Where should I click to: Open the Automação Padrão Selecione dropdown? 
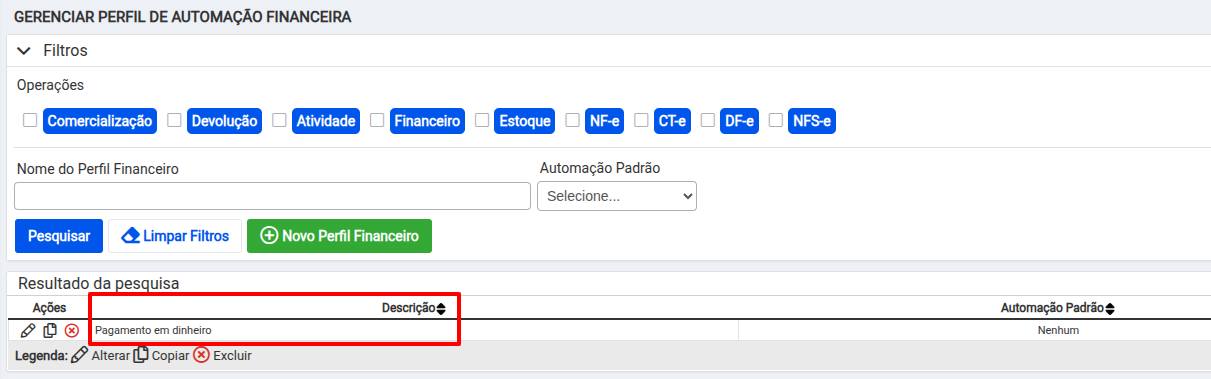pyautogui.click(x=617, y=196)
